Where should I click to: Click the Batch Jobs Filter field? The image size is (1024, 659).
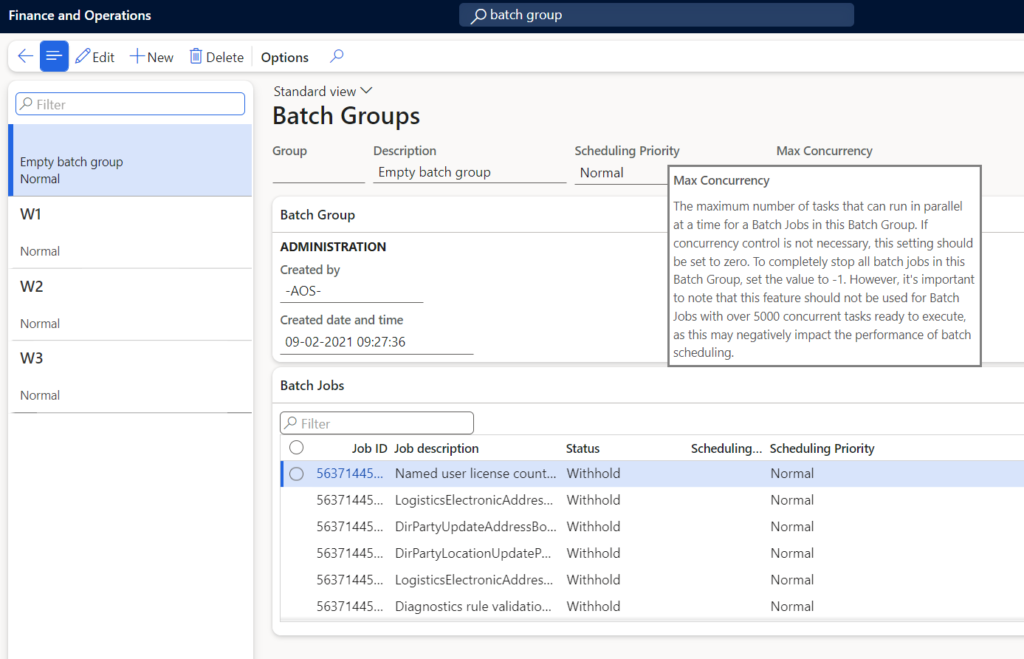click(x=377, y=423)
